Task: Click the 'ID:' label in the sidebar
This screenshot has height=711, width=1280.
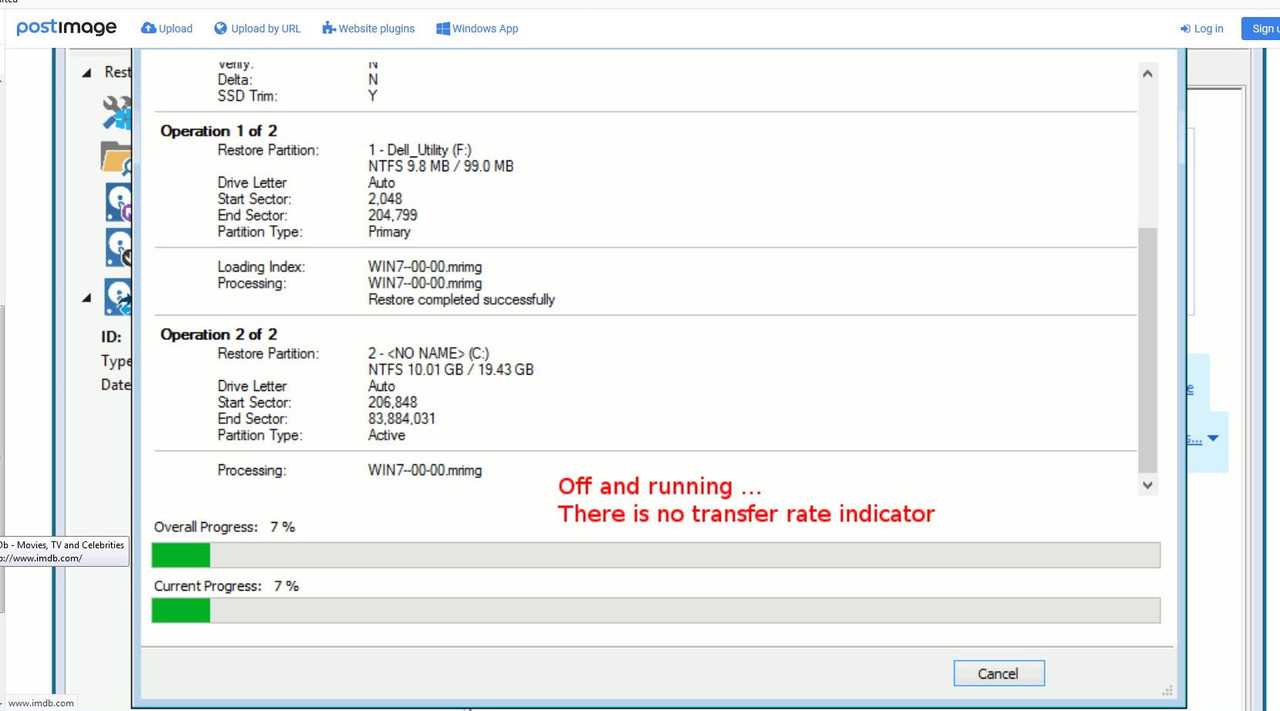Action: pos(111,337)
